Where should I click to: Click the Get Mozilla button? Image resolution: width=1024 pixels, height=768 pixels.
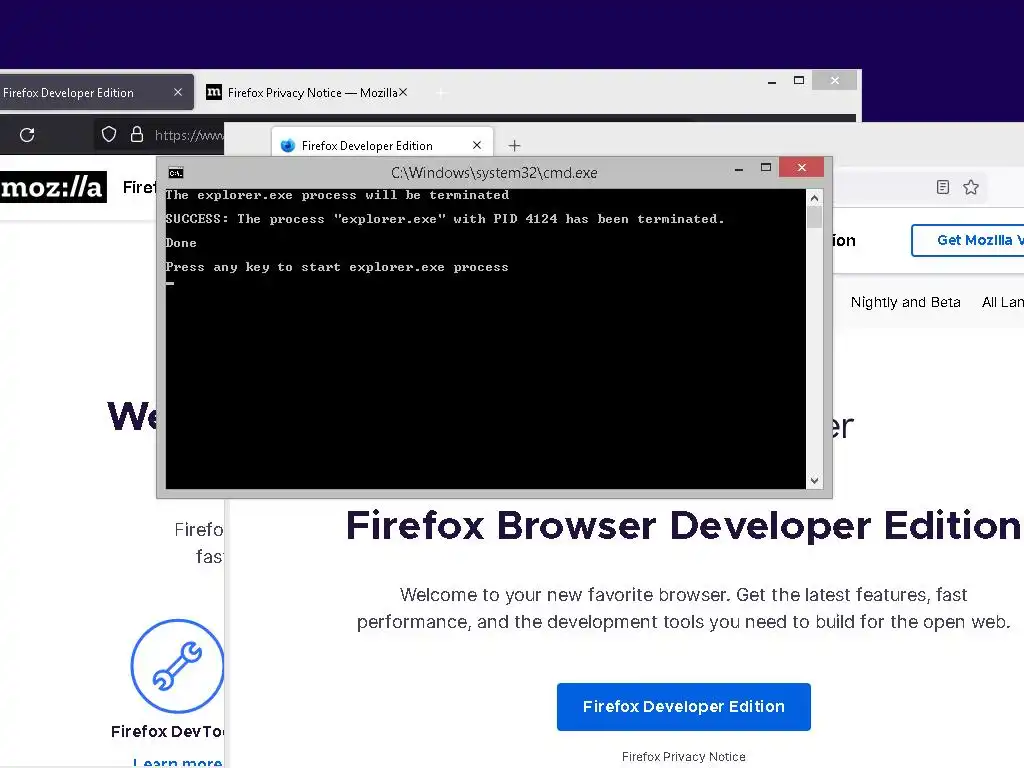pyautogui.click(x=968, y=240)
